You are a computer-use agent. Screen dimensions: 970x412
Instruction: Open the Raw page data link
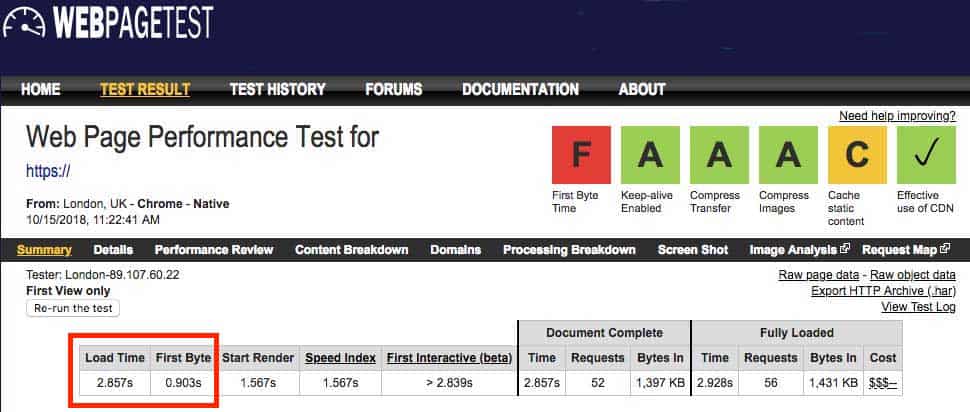pyautogui.click(x=818, y=275)
